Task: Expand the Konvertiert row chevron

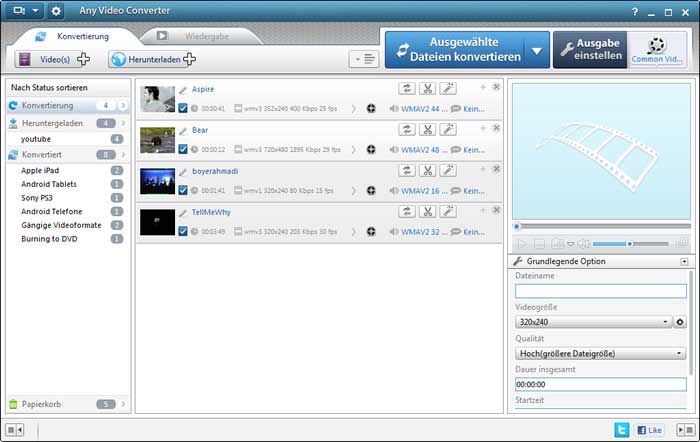Action: 123,154
